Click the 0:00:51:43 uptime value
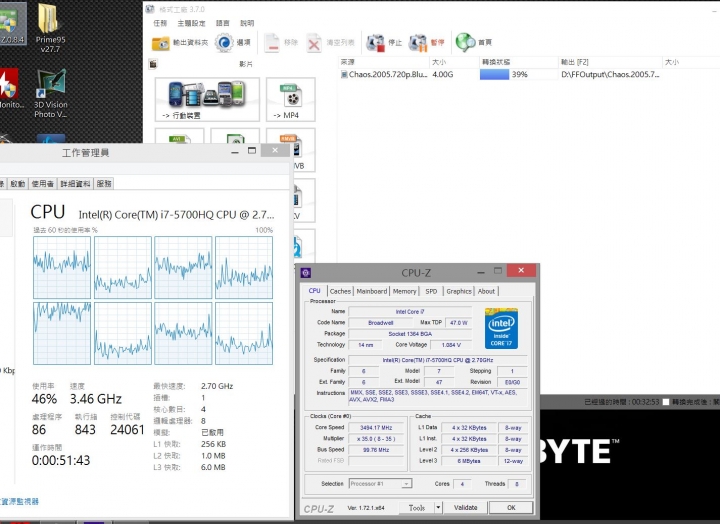The height and width of the screenshot is (524, 720). 61,460
